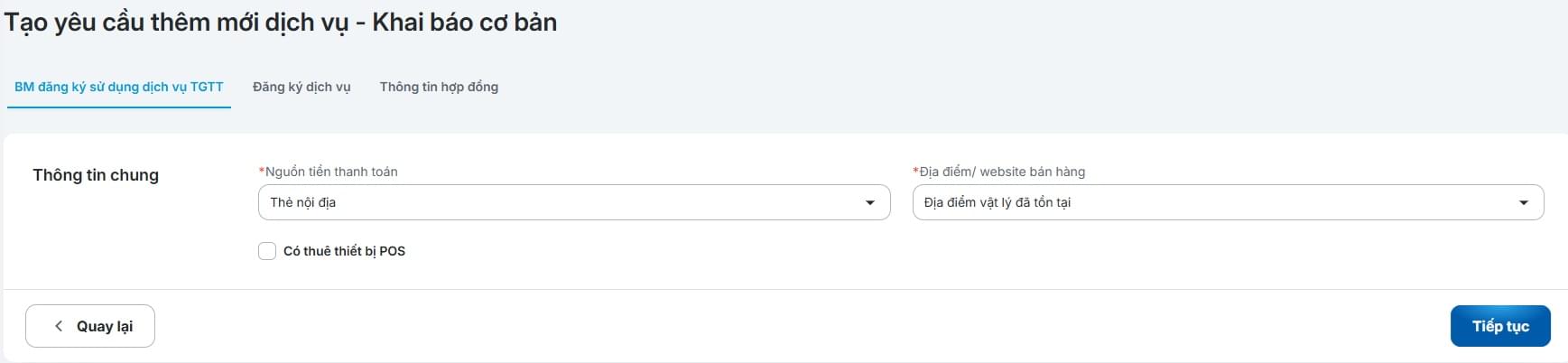Click the 'Có thuê thiết bị POS' label text
1568x363 pixels.
tap(344, 251)
